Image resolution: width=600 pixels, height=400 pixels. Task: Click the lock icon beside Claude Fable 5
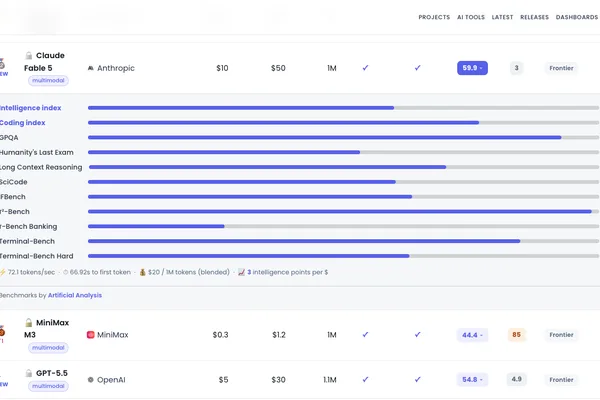[29, 56]
